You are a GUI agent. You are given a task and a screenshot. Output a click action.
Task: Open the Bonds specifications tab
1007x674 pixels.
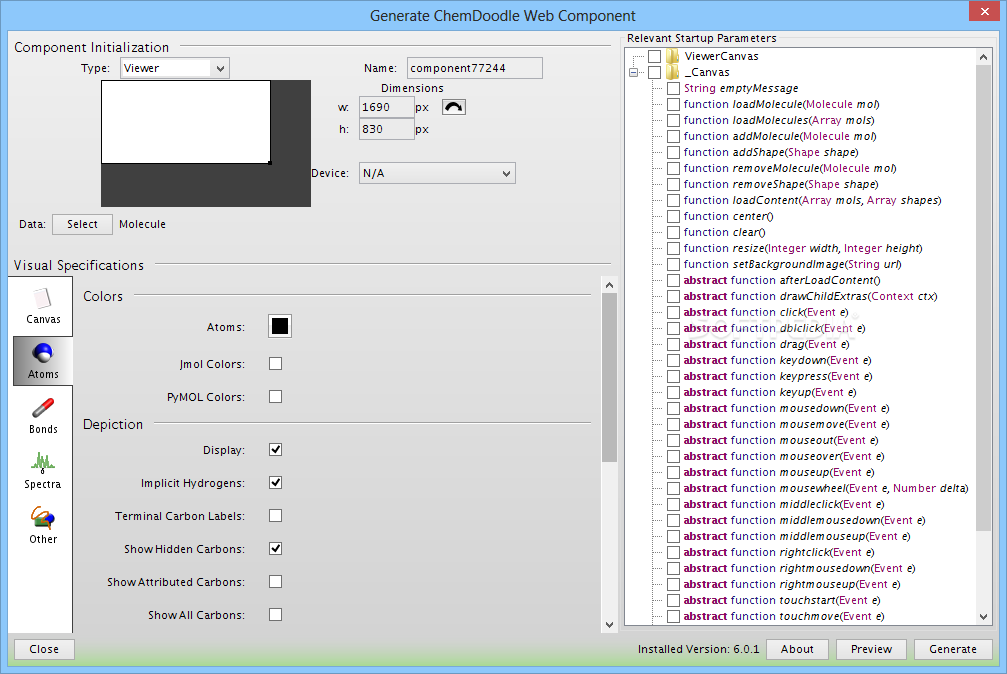pos(42,416)
